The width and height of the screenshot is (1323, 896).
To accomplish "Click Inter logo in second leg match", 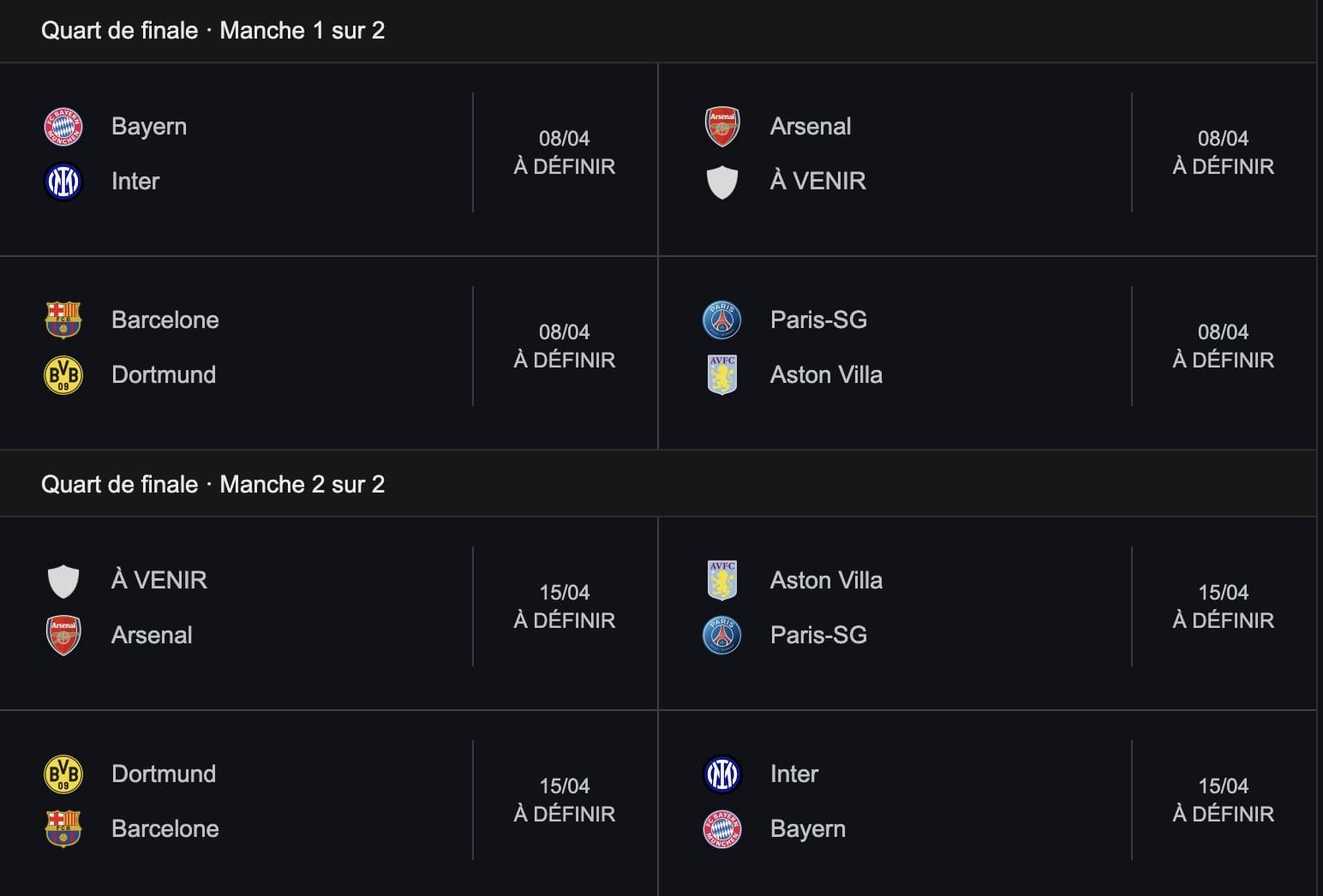I will [721, 774].
